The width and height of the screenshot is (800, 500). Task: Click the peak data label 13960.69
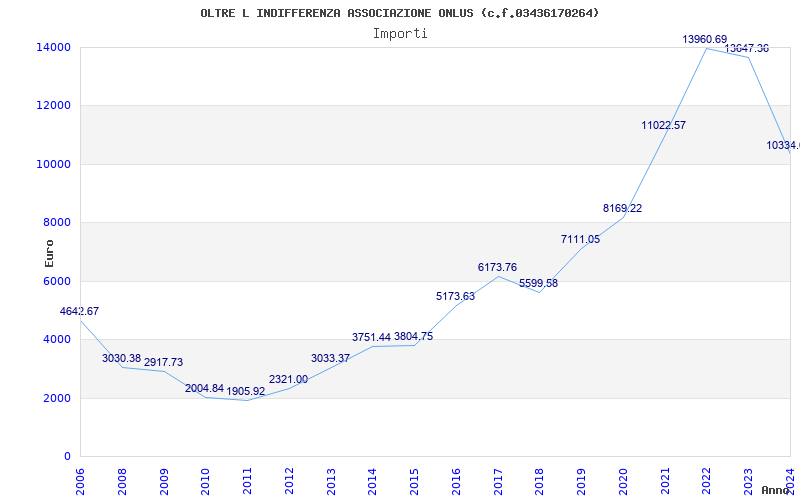[x=705, y=39]
